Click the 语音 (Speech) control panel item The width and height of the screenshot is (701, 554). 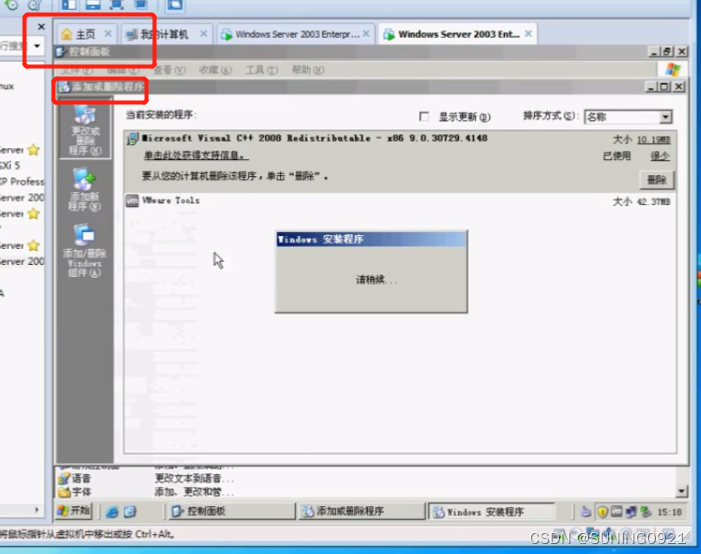[x=75, y=478]
